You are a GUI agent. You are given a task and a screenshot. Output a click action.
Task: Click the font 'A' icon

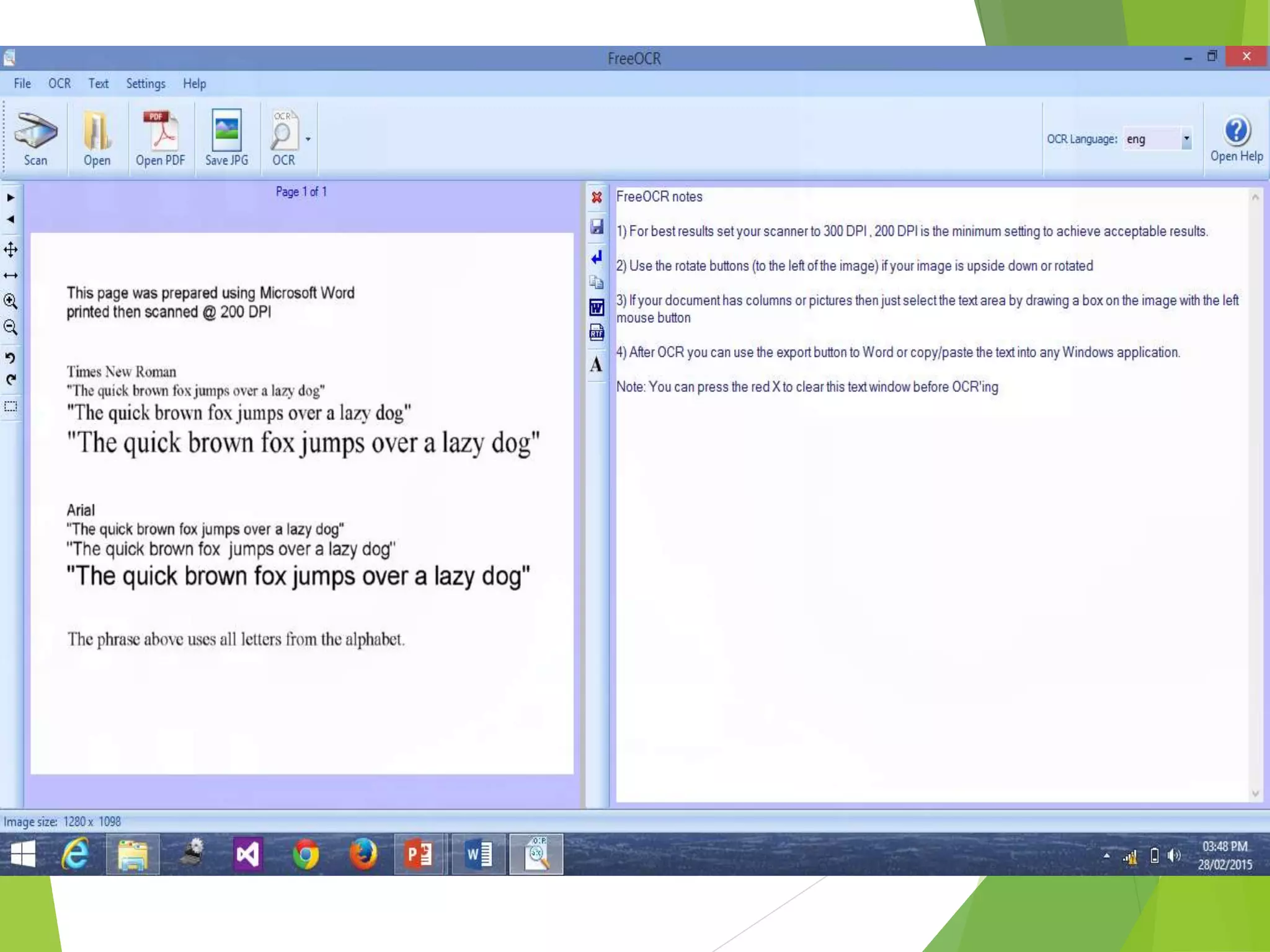tap(597, 364)
